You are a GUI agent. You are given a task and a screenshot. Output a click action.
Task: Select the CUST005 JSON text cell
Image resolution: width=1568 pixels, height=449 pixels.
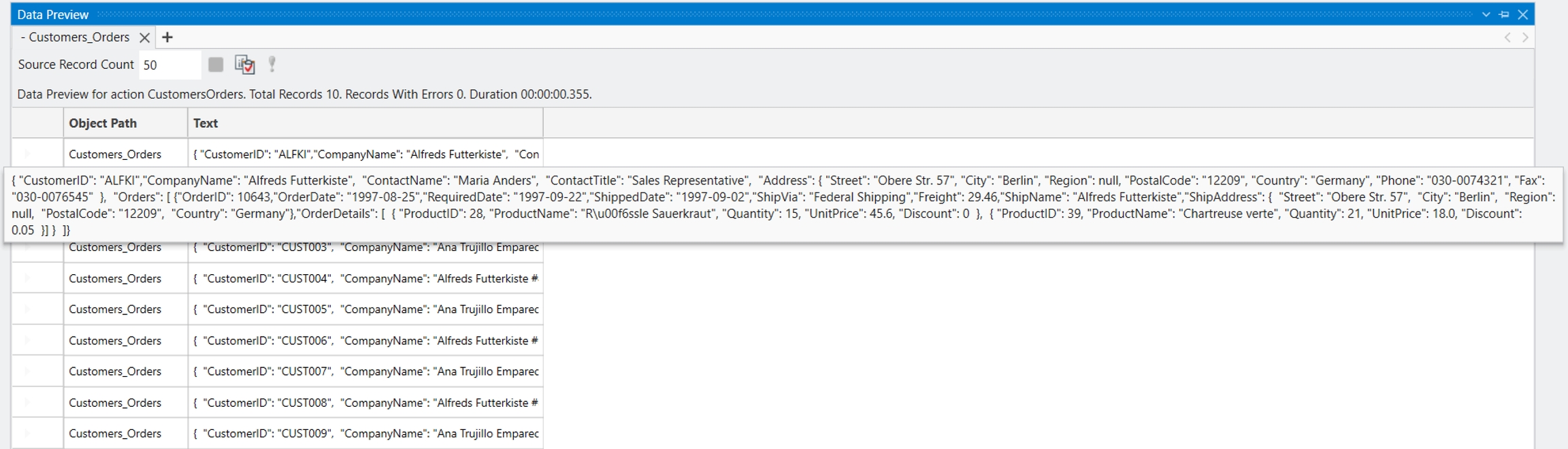point(365,310)
